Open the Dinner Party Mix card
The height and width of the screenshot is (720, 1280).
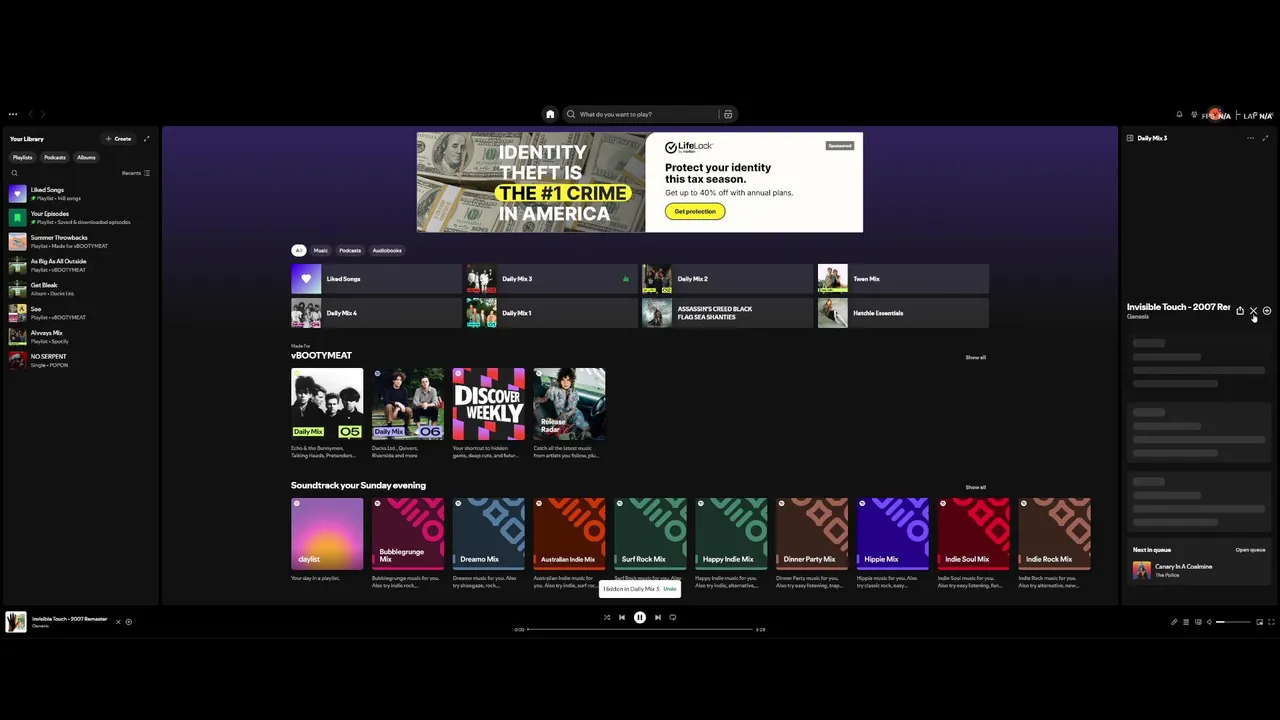point(812,541)
